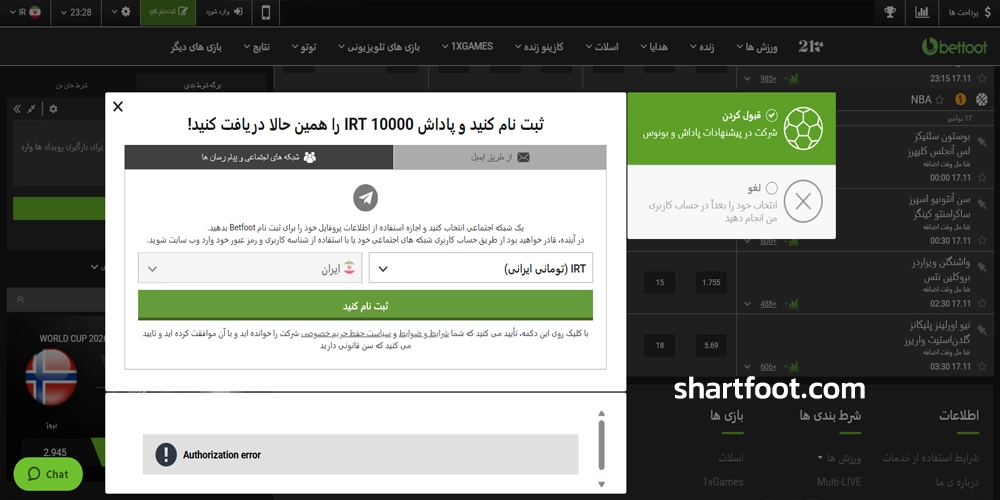The image size is (1000, 500).
Task: Click the dialog scrollbar thumb
Action: 601,445
